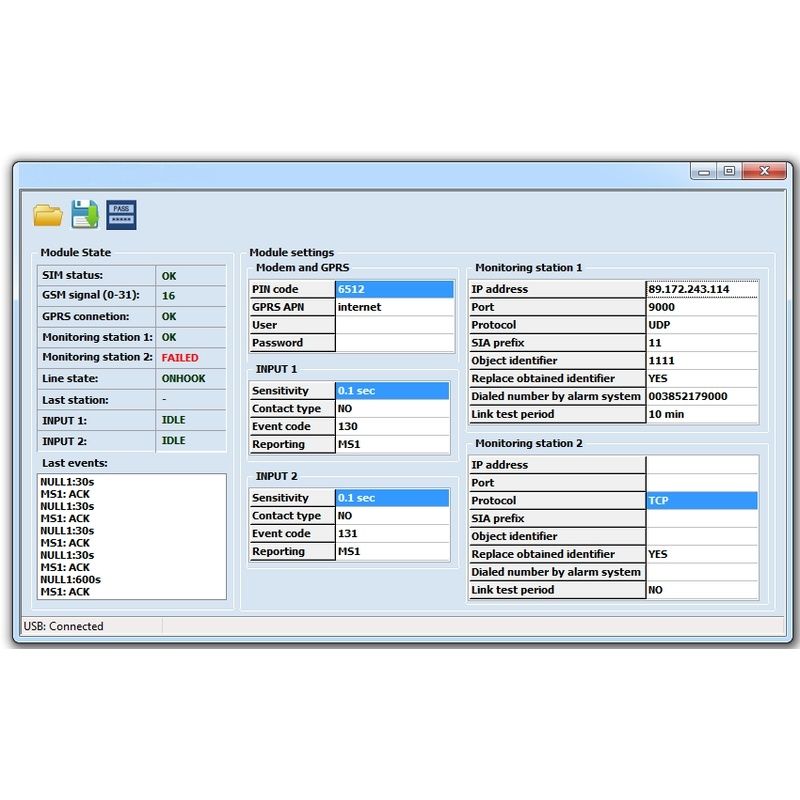
Task: Toggle Replace obtained identifier for Monitoring station 1
Action: 700,378
